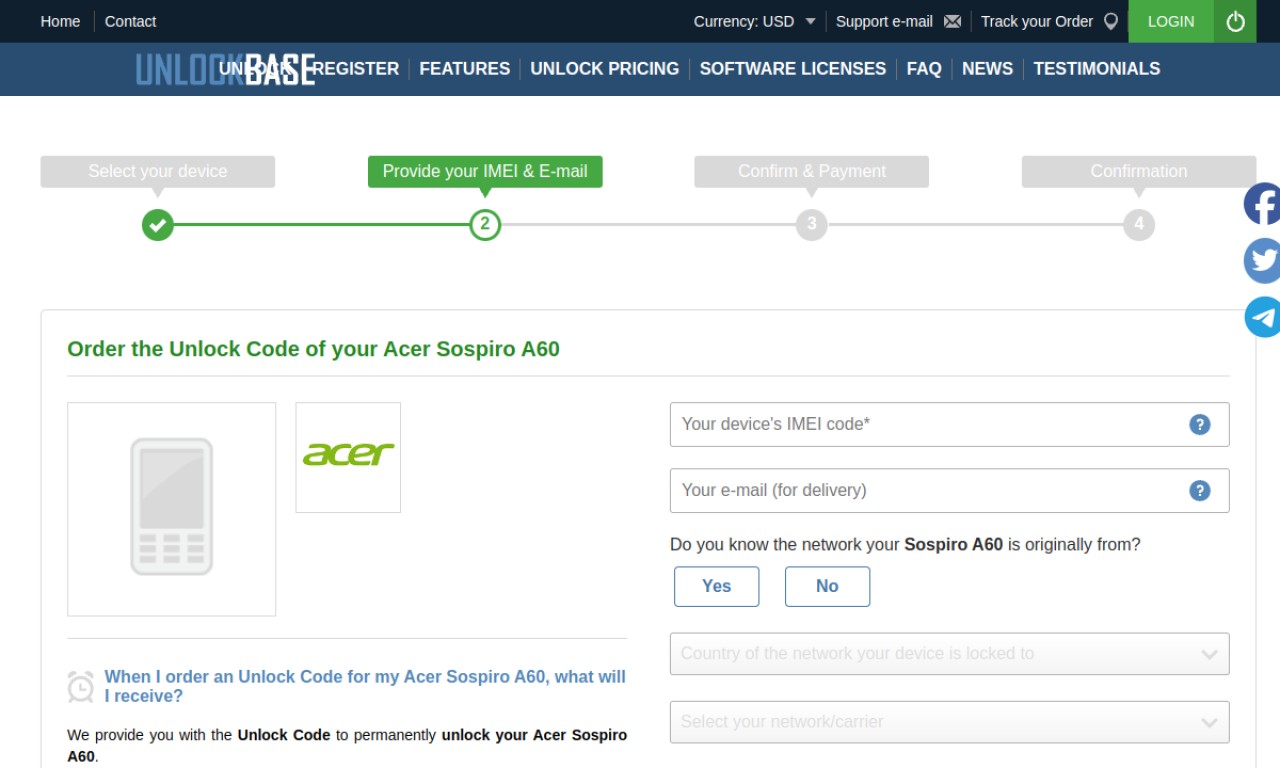Image resolution: width=1280 pixels, height=768 pixels.
Task: Click alarm clock icon beside the question
Action: (81, 687)
